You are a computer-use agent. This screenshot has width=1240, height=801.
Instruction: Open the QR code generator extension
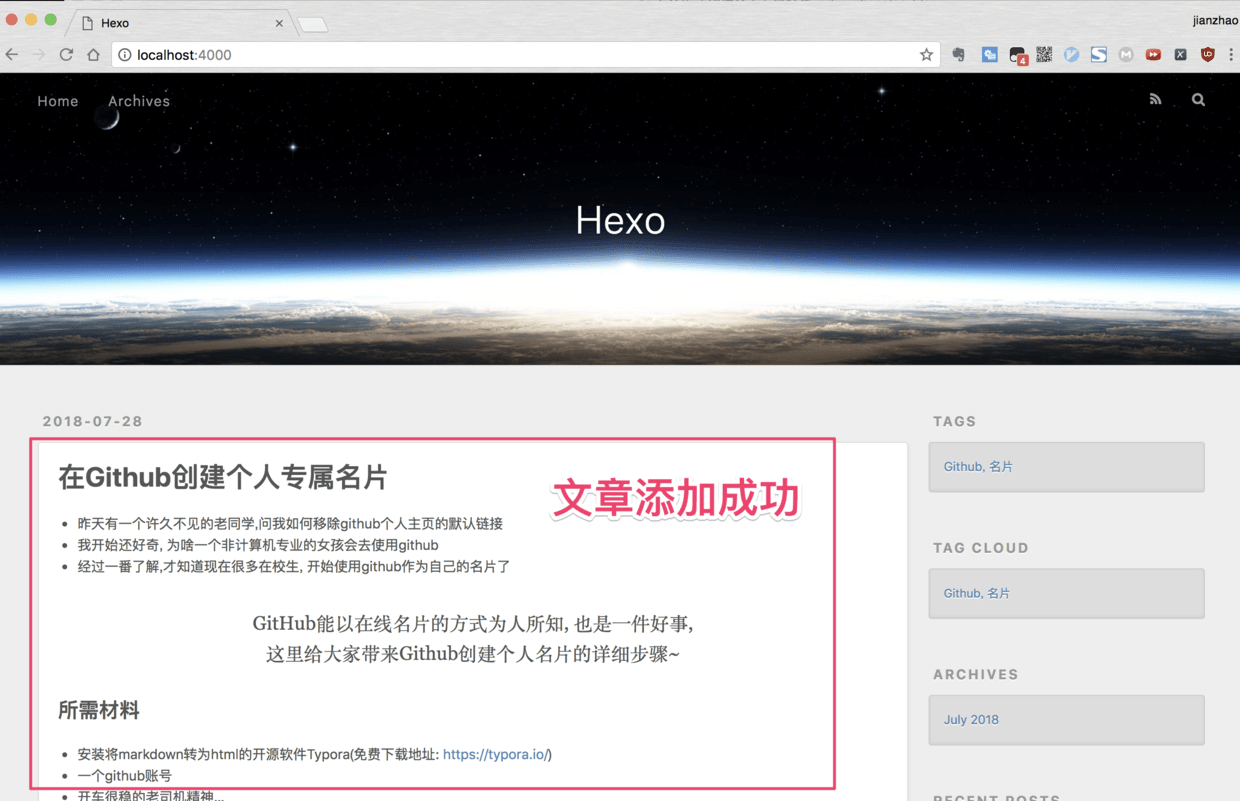(1044, 55)
